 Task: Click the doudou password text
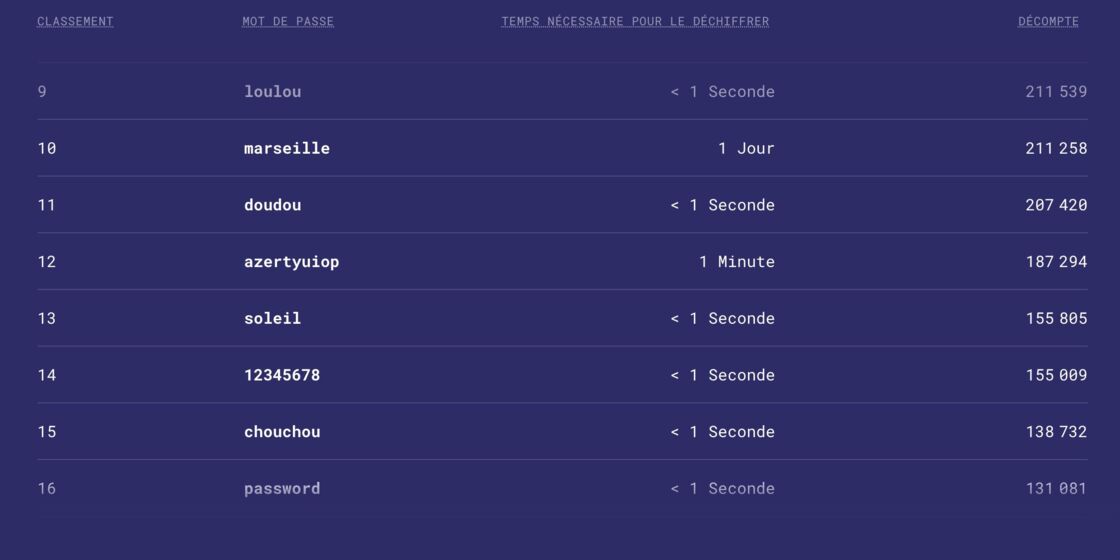point(272,205)
